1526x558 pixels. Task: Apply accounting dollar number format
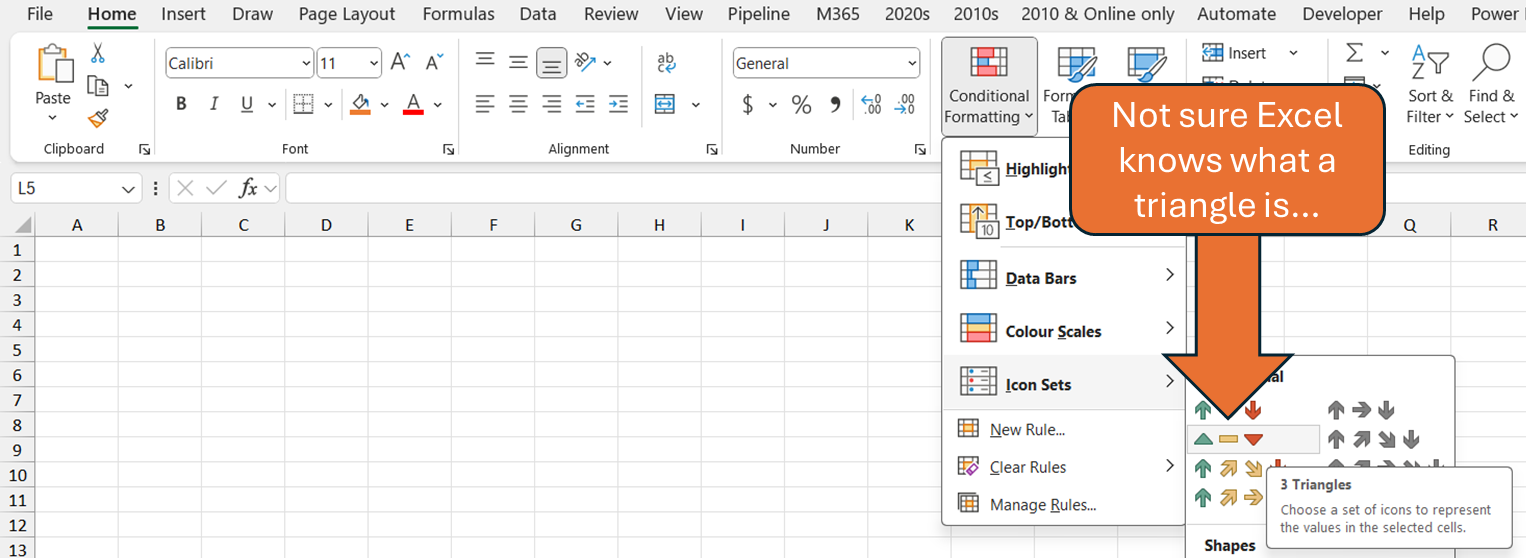point(748,104)
